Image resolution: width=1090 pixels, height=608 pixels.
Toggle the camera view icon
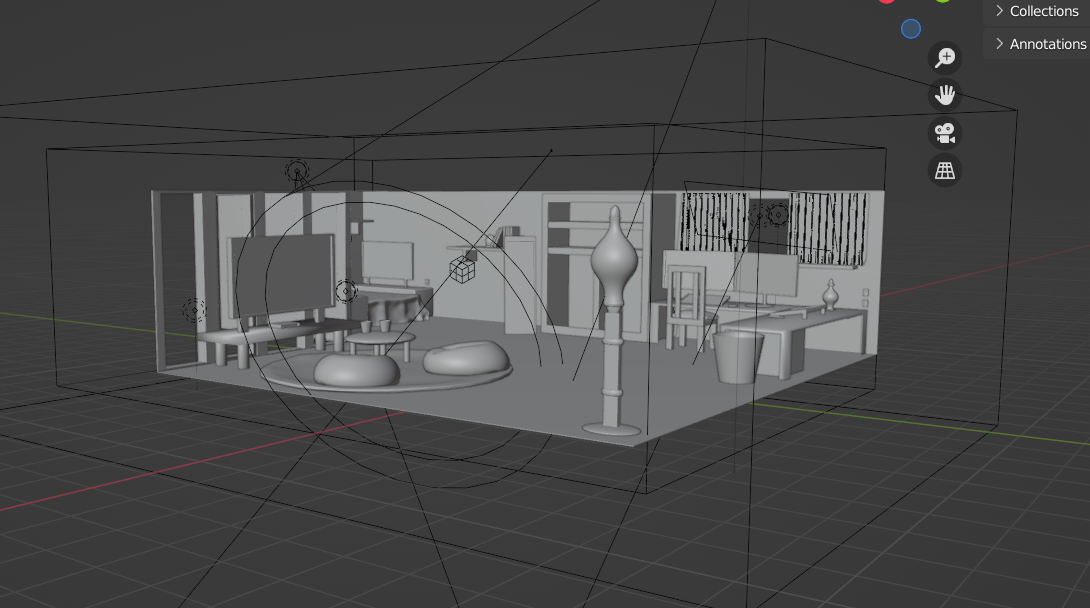(945, 133)
